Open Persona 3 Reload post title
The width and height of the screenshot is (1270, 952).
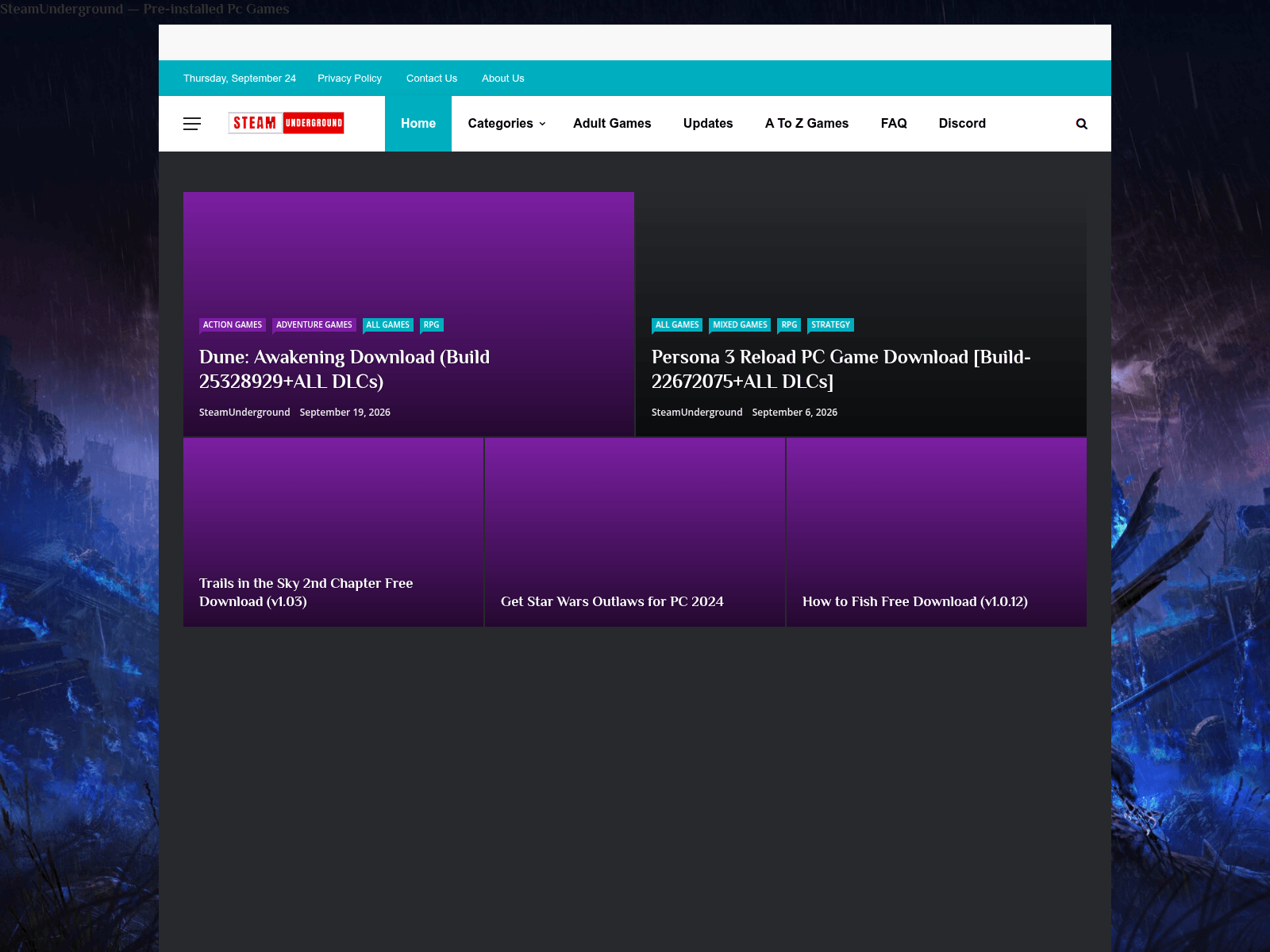(841, 369)
